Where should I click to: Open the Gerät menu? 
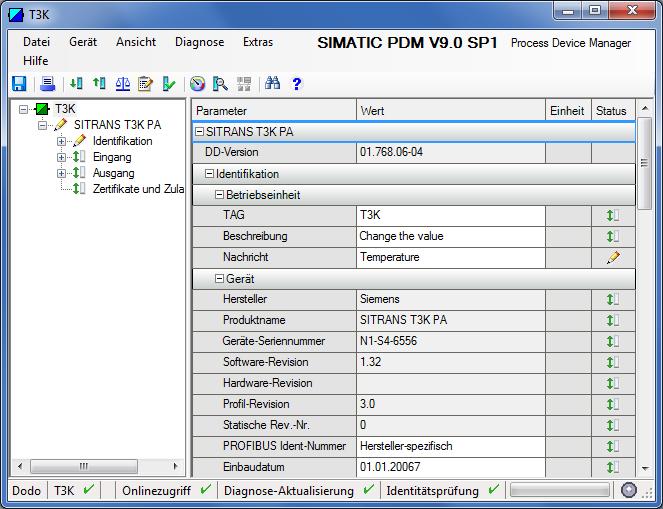click(83, 42)
